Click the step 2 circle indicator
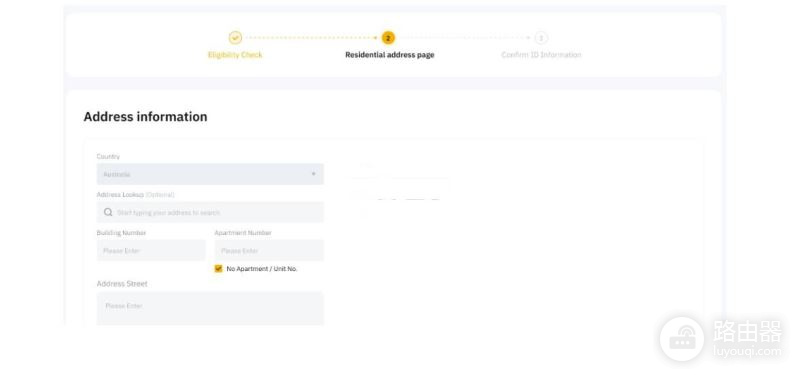800x379 pixels. tap(388, 38)
